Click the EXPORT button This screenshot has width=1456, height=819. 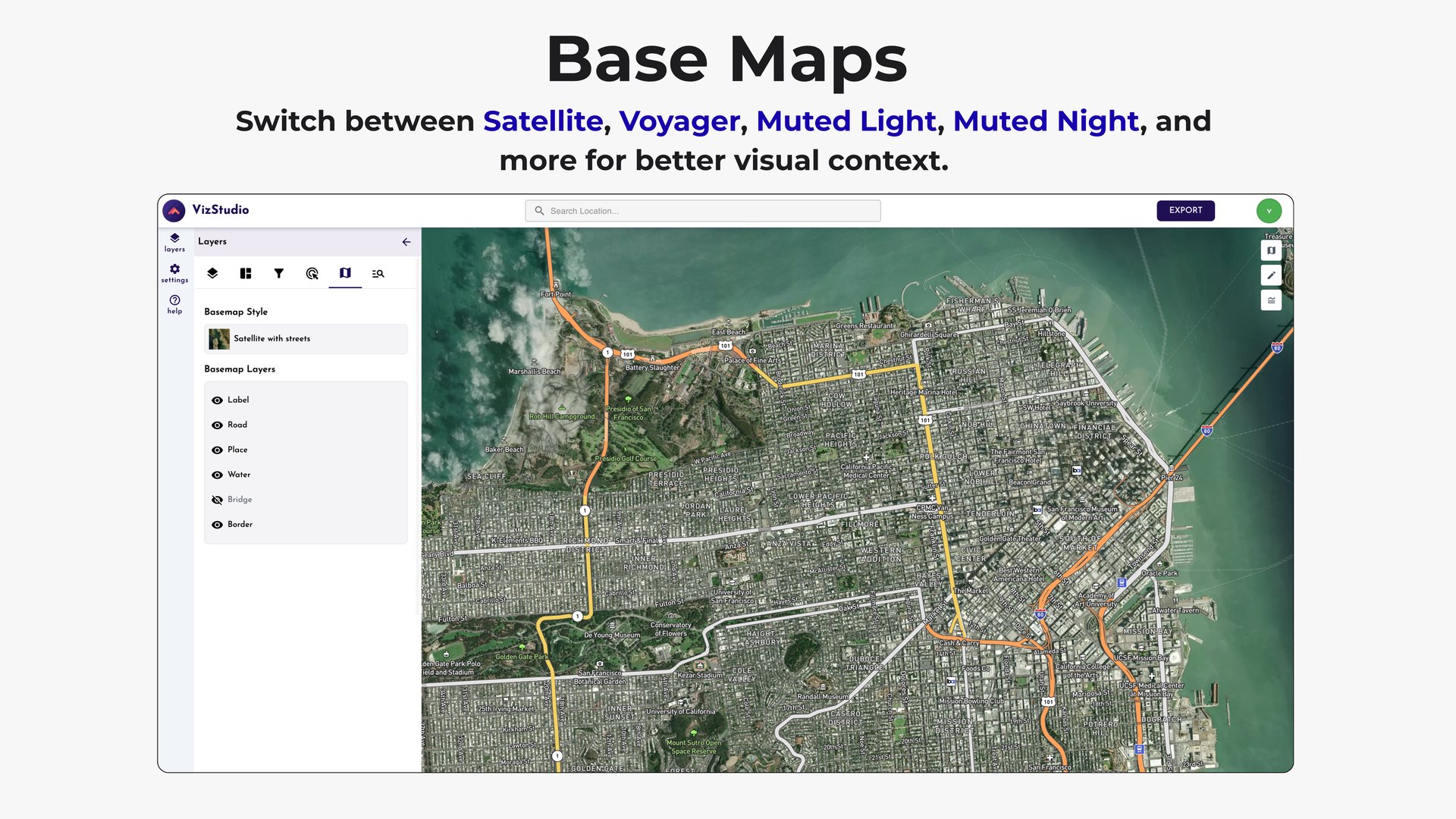[x=1185, y=210]
